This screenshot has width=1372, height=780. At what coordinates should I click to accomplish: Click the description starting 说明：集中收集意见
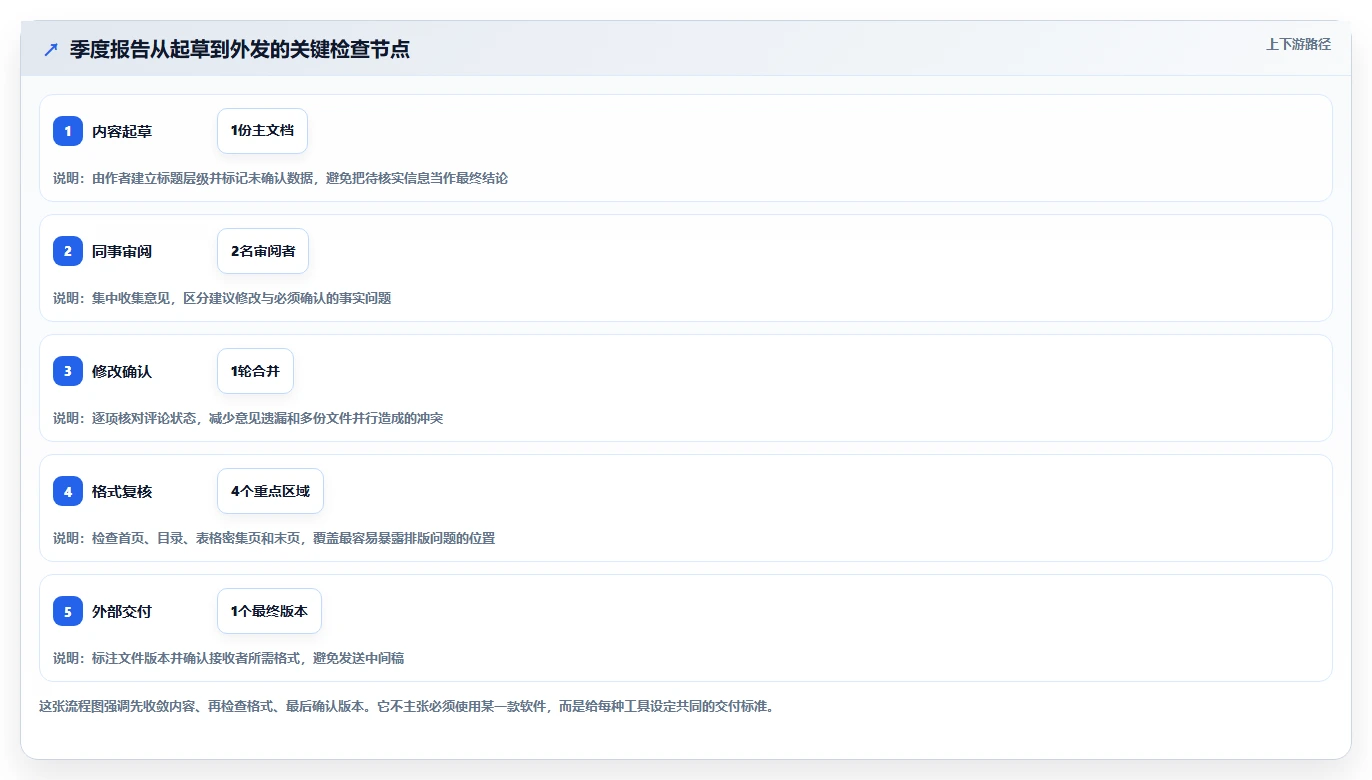pyautogui.click(x=222, y=298)
